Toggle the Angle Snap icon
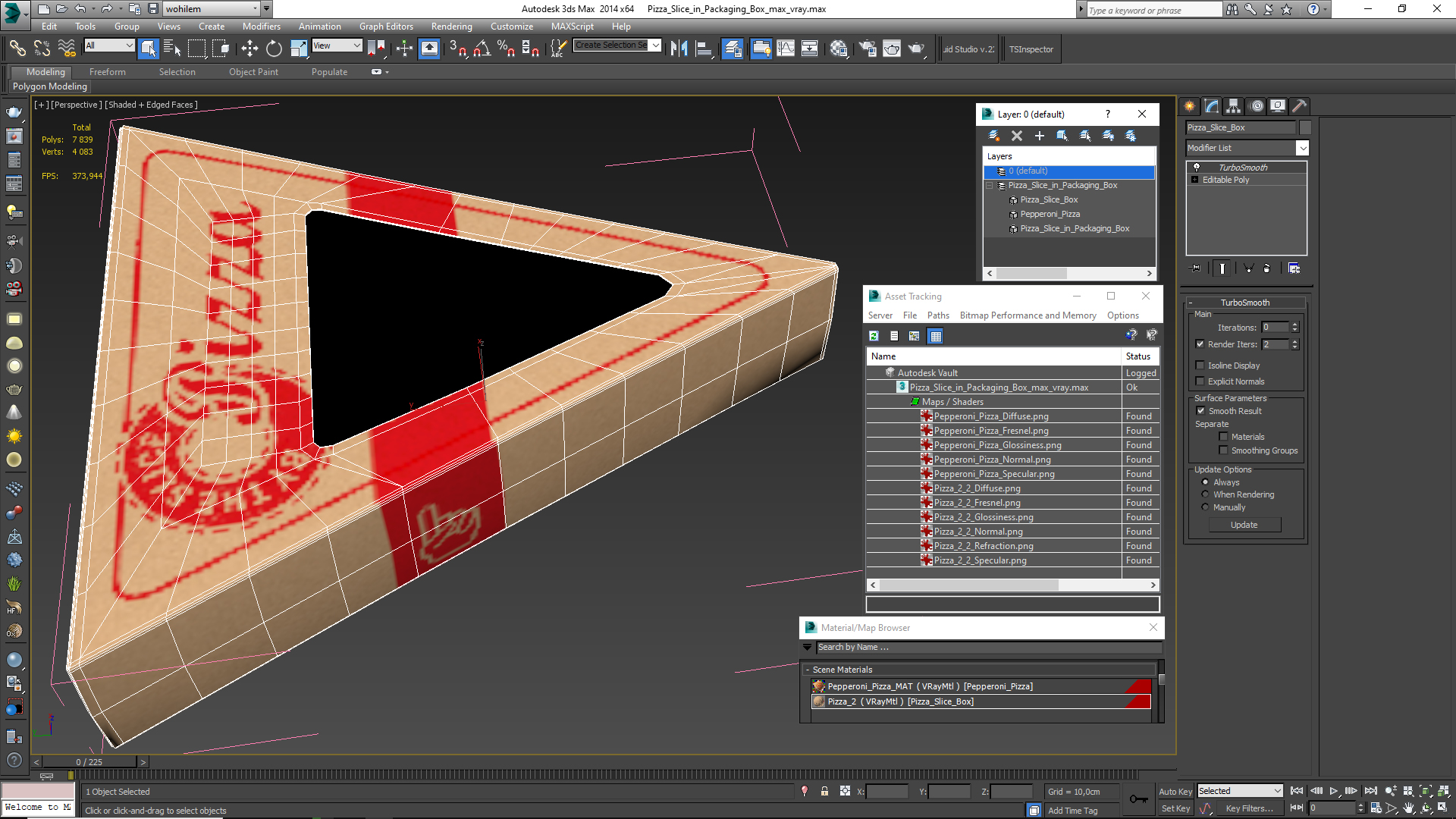1456x819 pixels. [482, 49]
